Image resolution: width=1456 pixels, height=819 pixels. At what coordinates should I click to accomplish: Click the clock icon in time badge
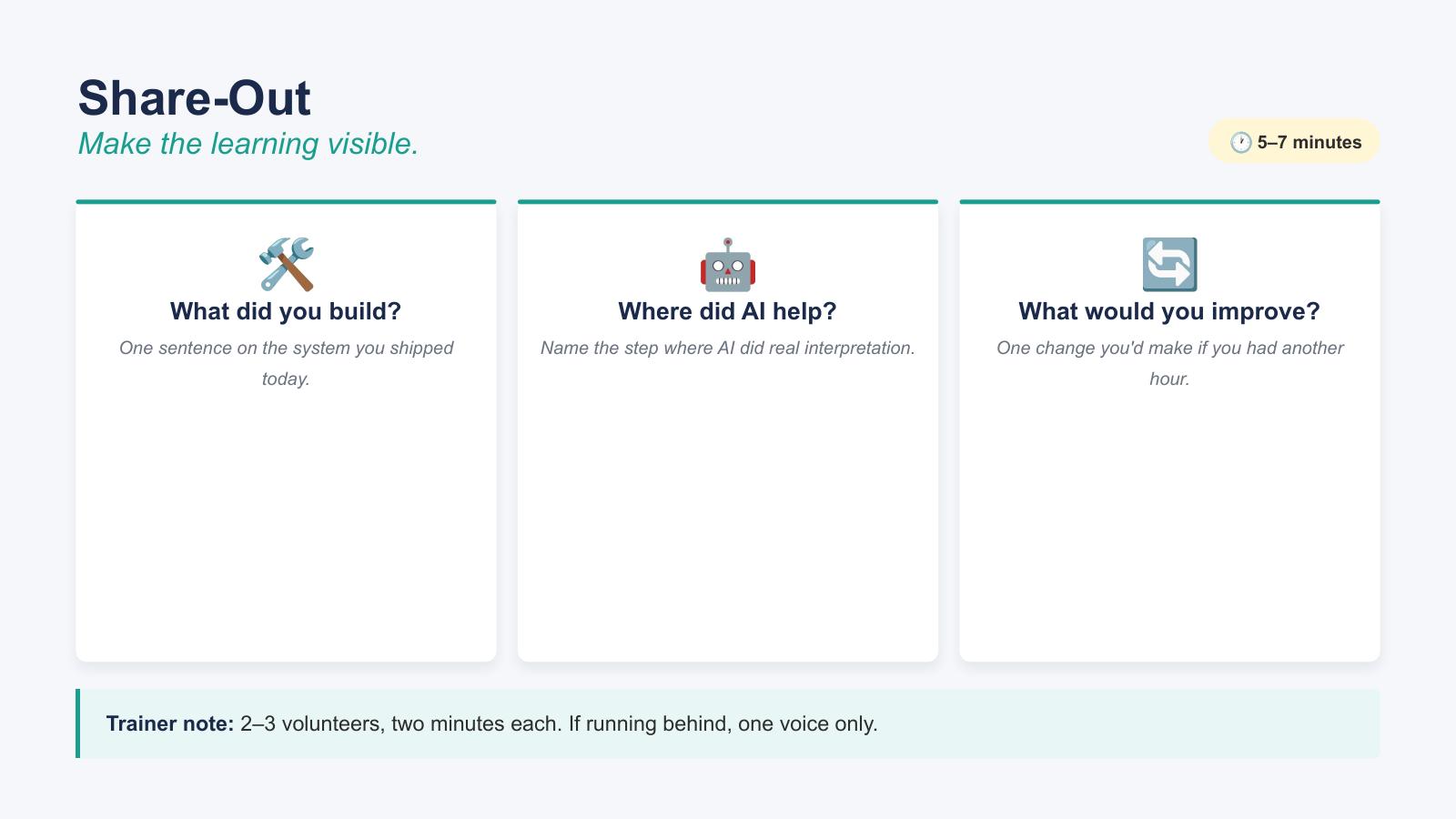[1240, 142]
